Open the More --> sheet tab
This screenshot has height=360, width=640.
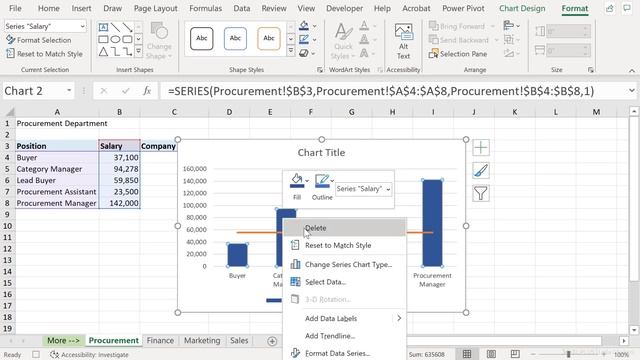[63, 340]
